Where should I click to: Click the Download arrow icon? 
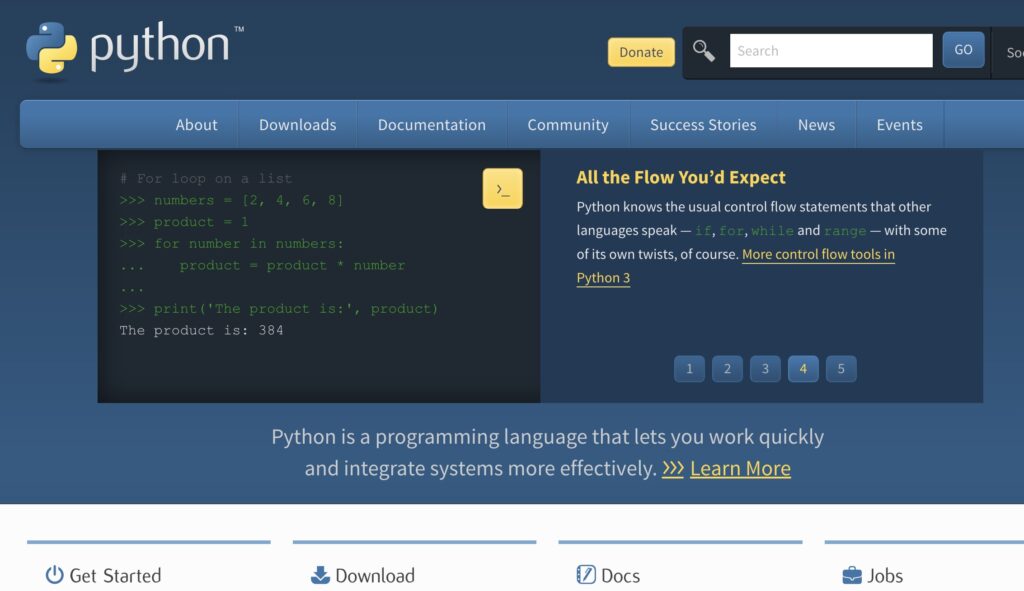pos(320,575)
